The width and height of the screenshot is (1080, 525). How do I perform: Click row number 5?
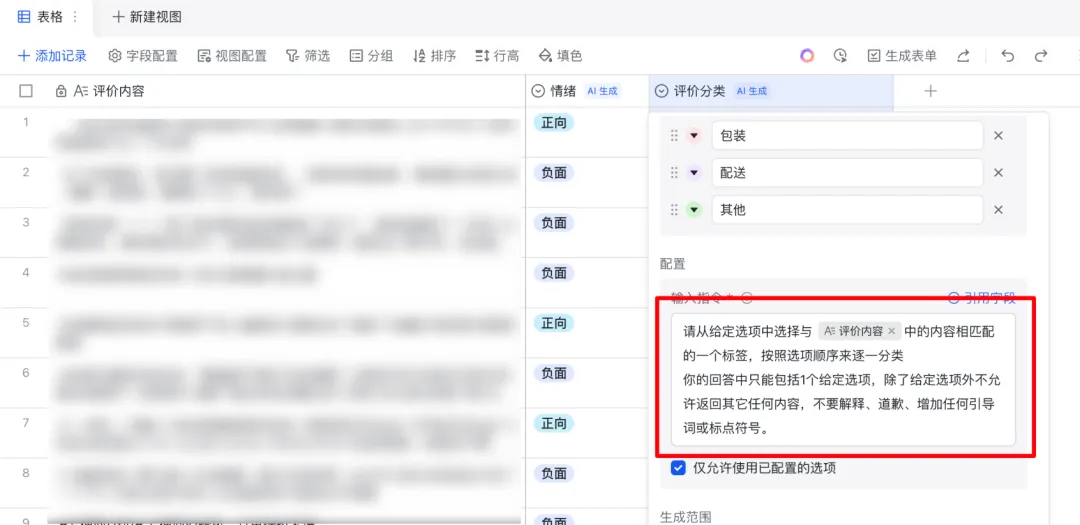pyautogui.click(x=26, y=323)
